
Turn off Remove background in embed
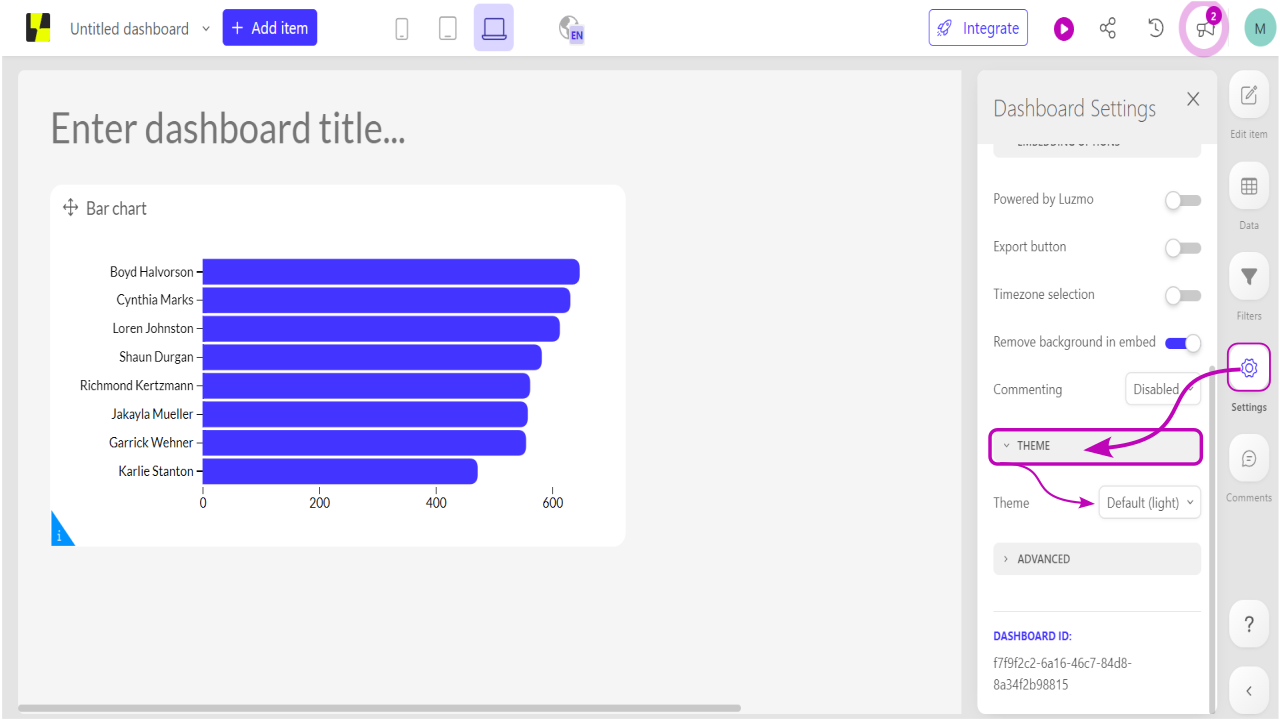pos(1182,343)
